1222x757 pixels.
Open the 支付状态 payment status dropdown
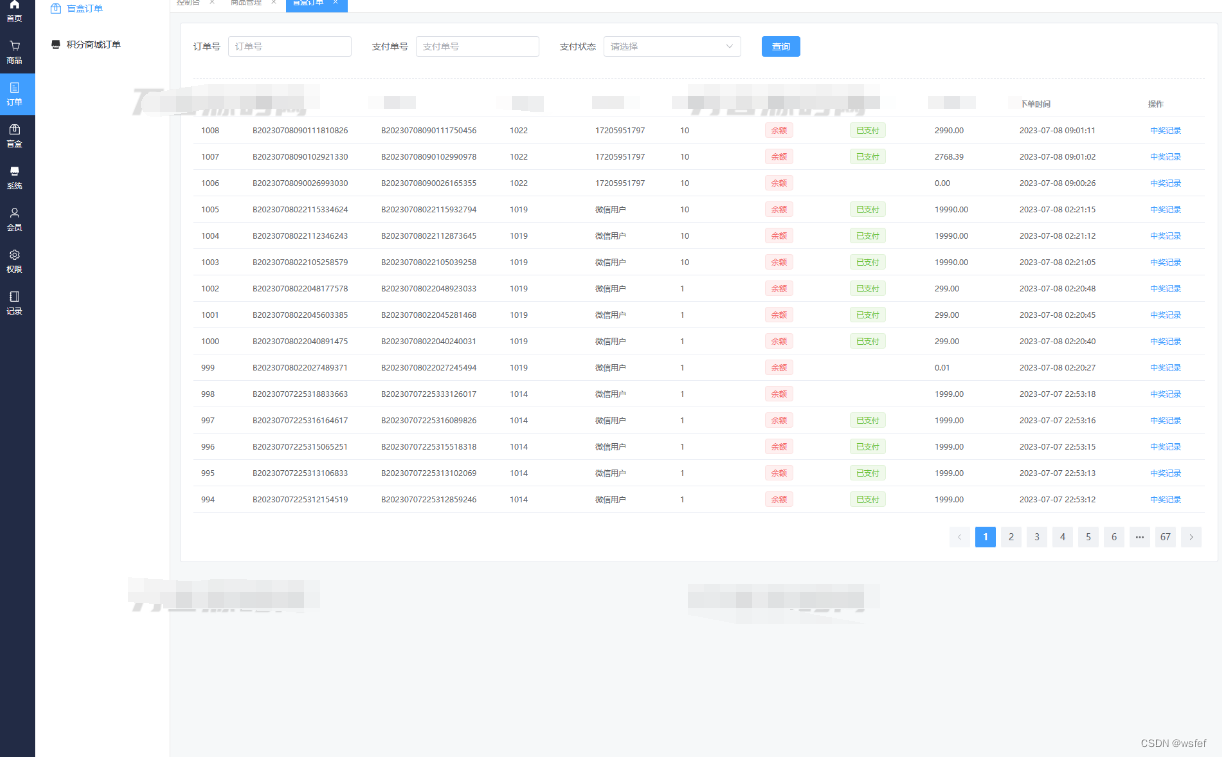671,46
